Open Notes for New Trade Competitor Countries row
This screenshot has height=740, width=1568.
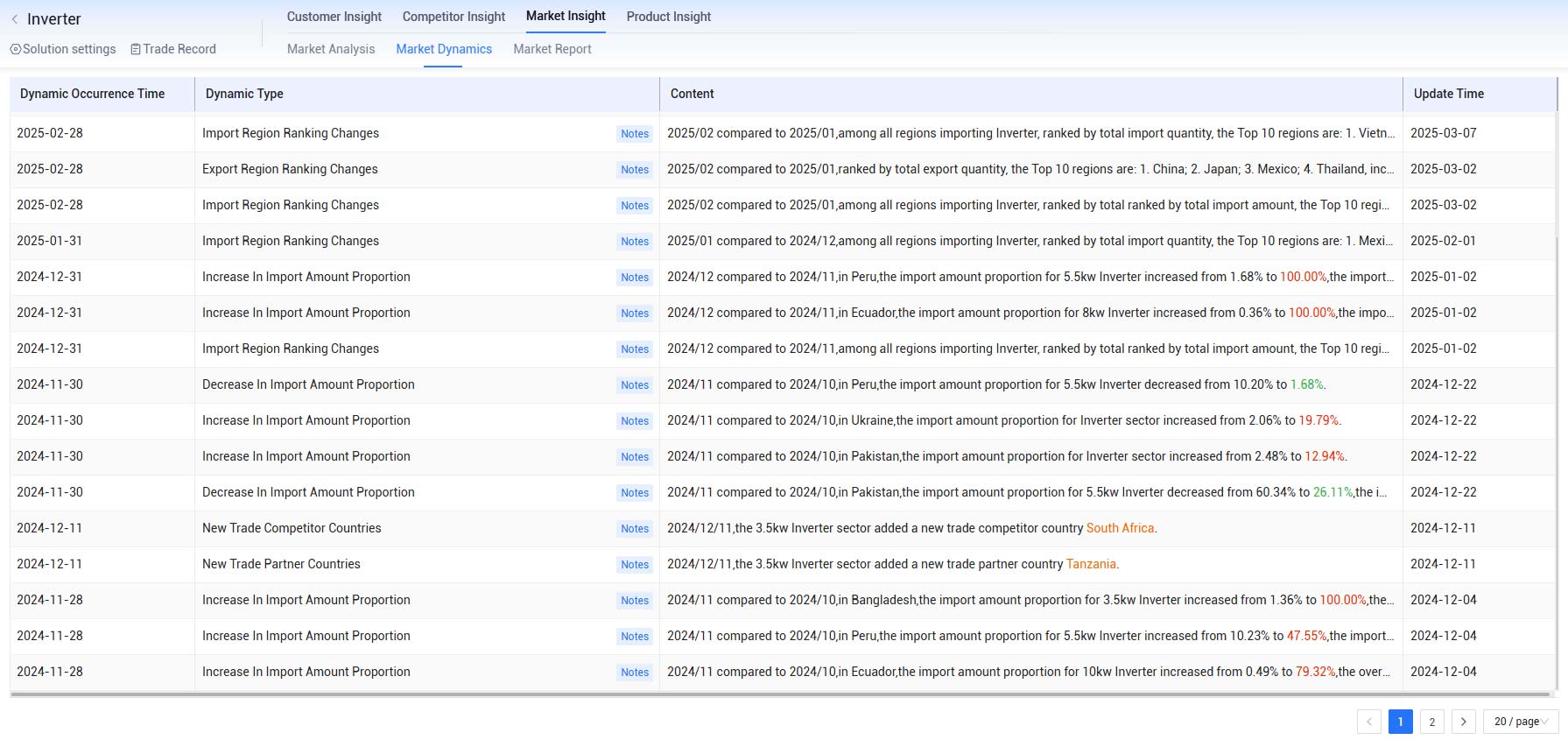click(x=635, y=529)
